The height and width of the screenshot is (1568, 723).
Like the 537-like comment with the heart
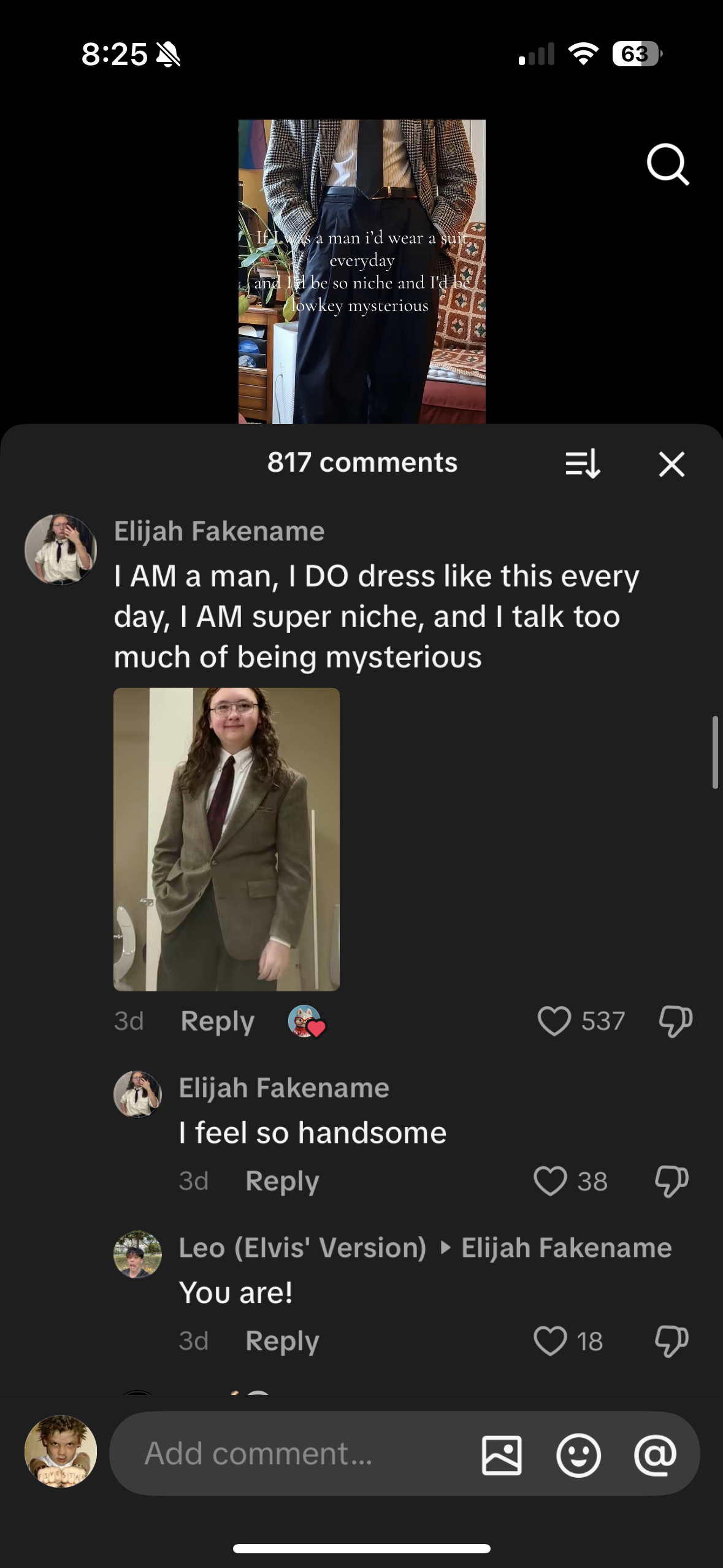tap(554, 1021)
